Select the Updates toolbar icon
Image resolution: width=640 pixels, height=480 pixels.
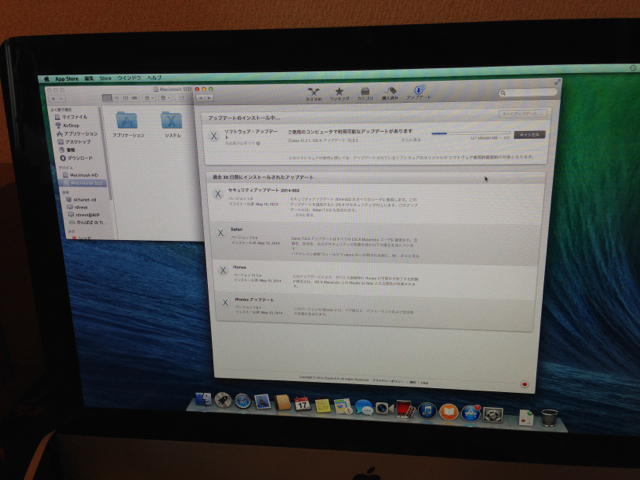point(419,93)
